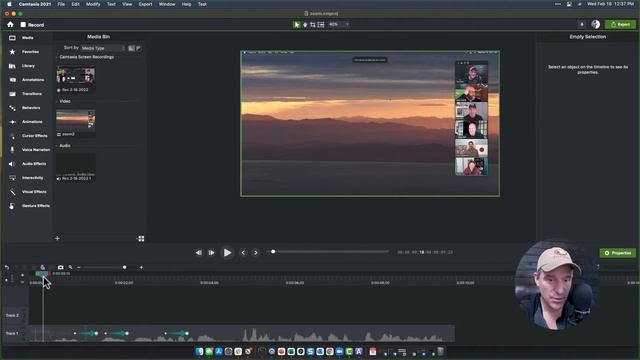Click the plus icon to import media
The width and height of the screenshot is (640, 360).
(57, 238)
